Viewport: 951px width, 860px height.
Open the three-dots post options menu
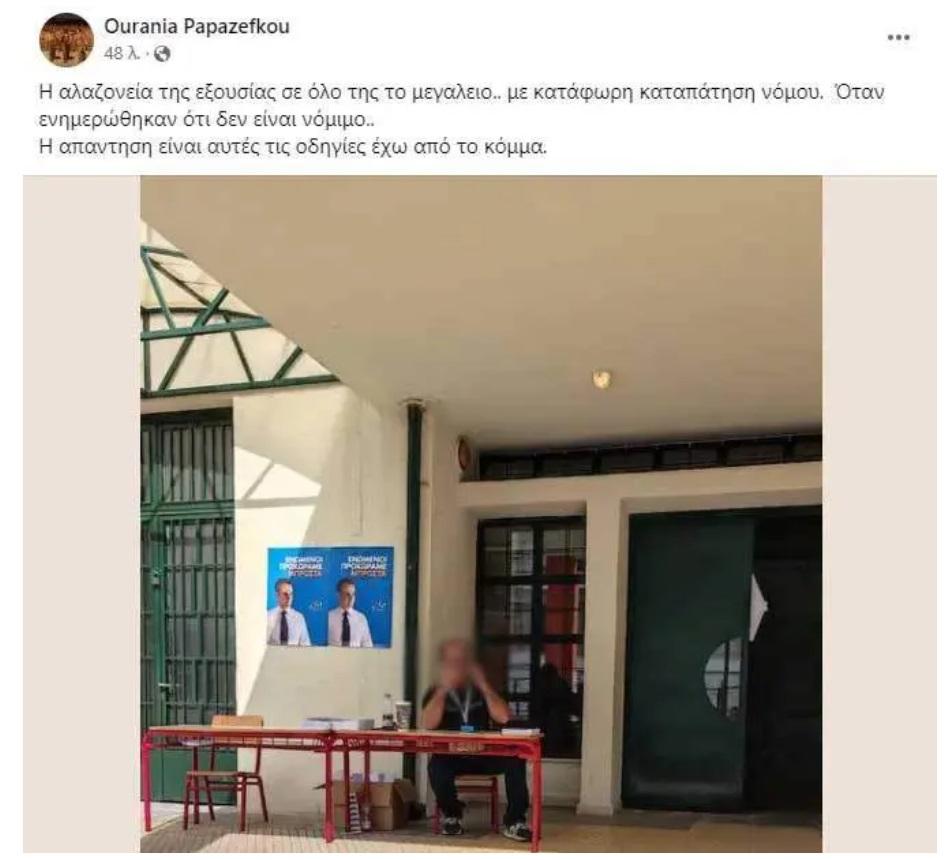click(x=898, y=38)
